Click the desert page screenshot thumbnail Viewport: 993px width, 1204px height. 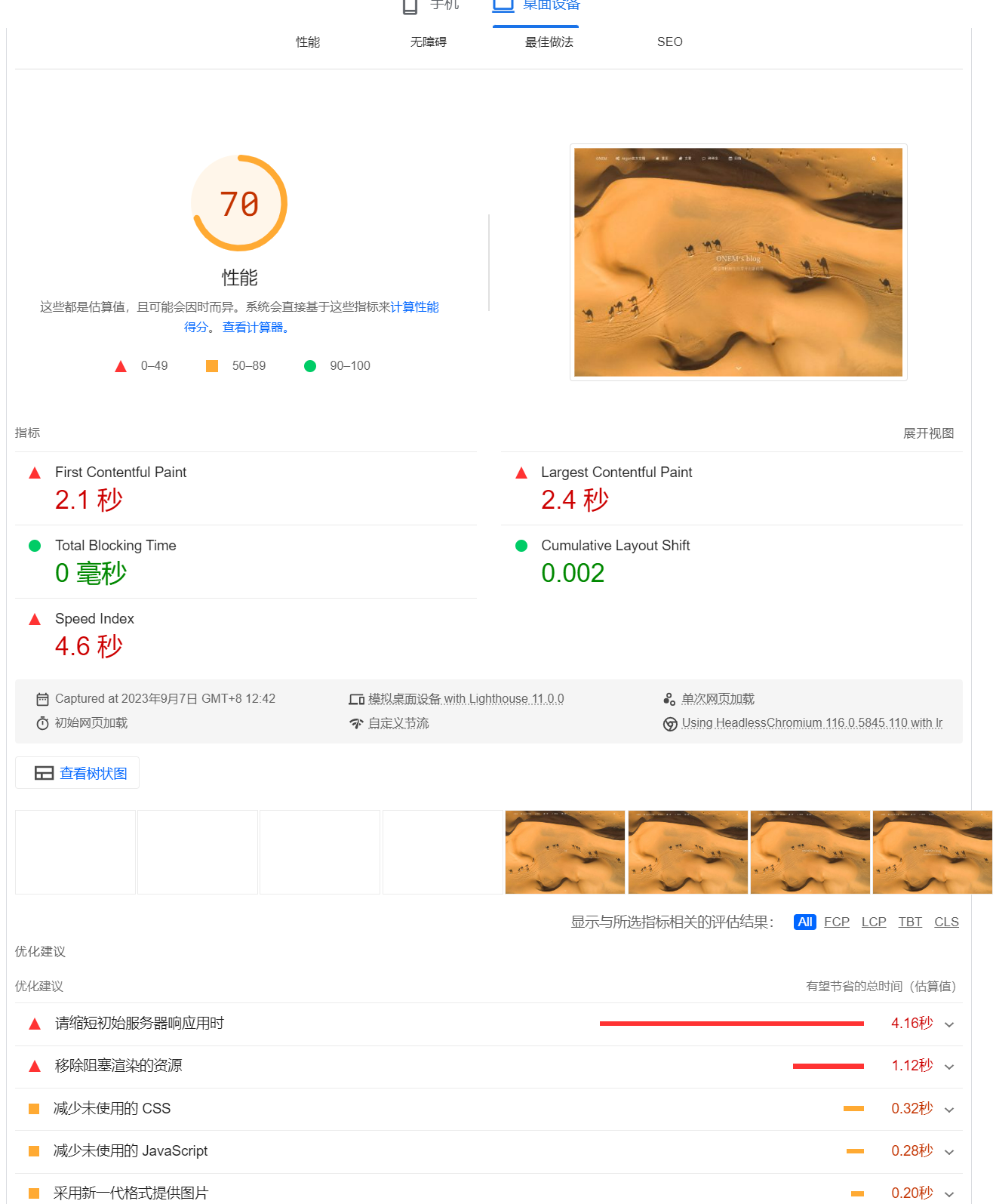(739, 263)
